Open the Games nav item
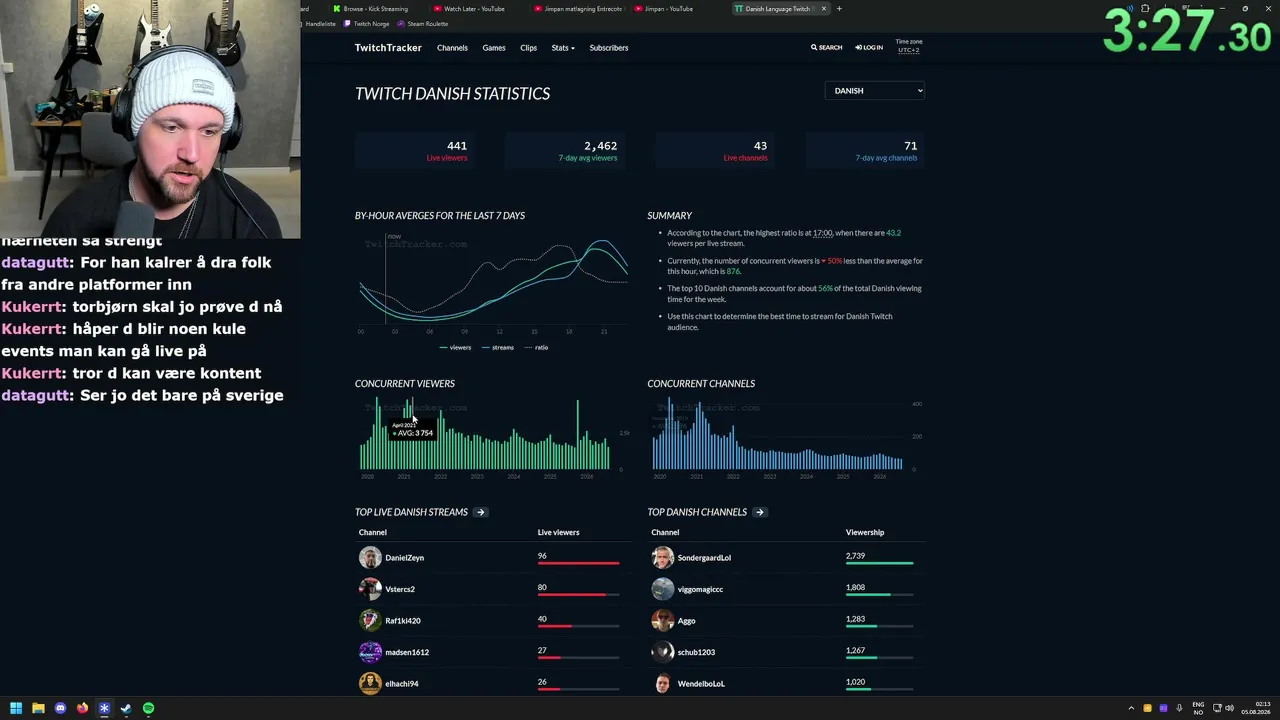This screenshot has width=1280, height=720. tap(494, 48)
